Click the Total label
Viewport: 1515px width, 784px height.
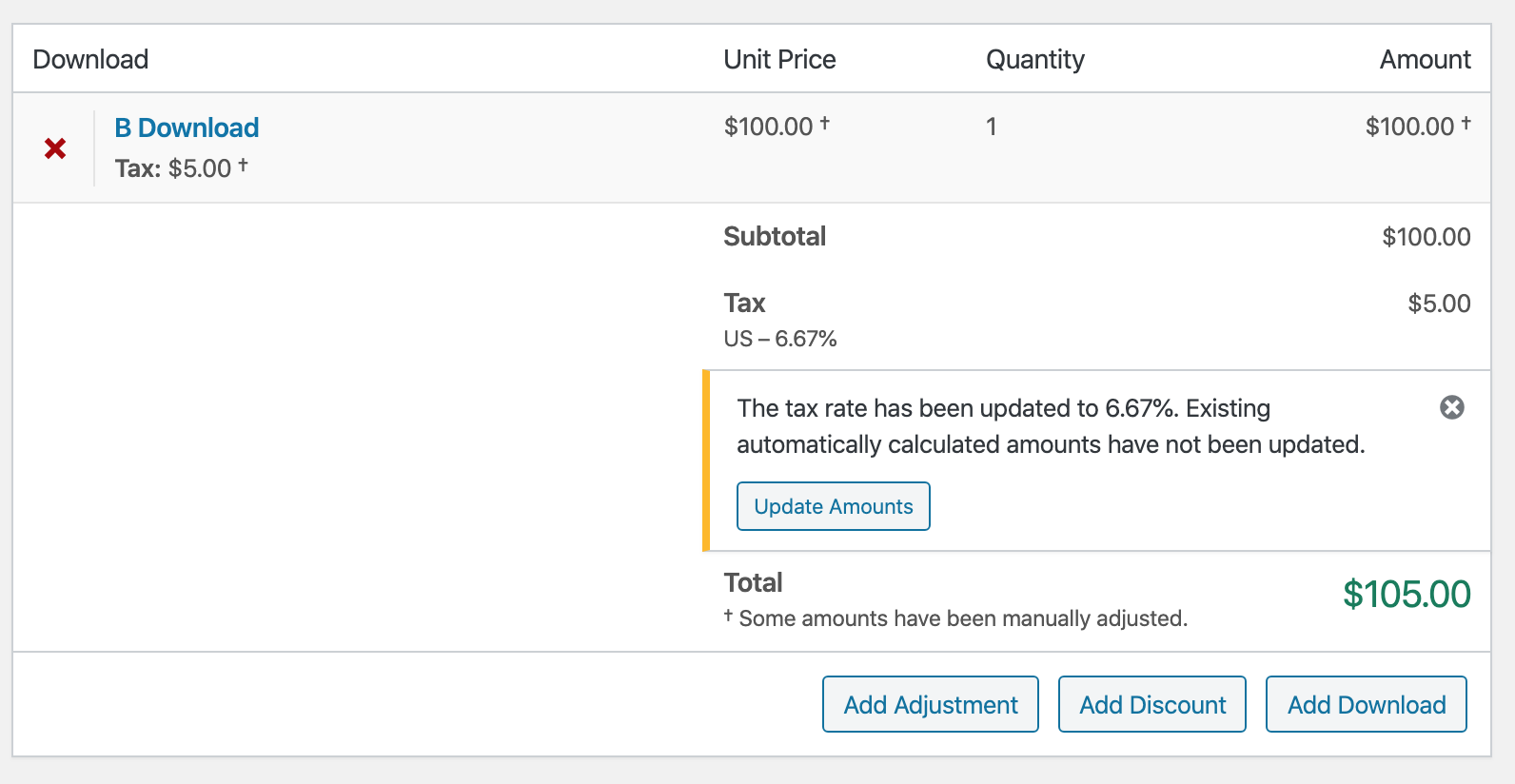753,582
